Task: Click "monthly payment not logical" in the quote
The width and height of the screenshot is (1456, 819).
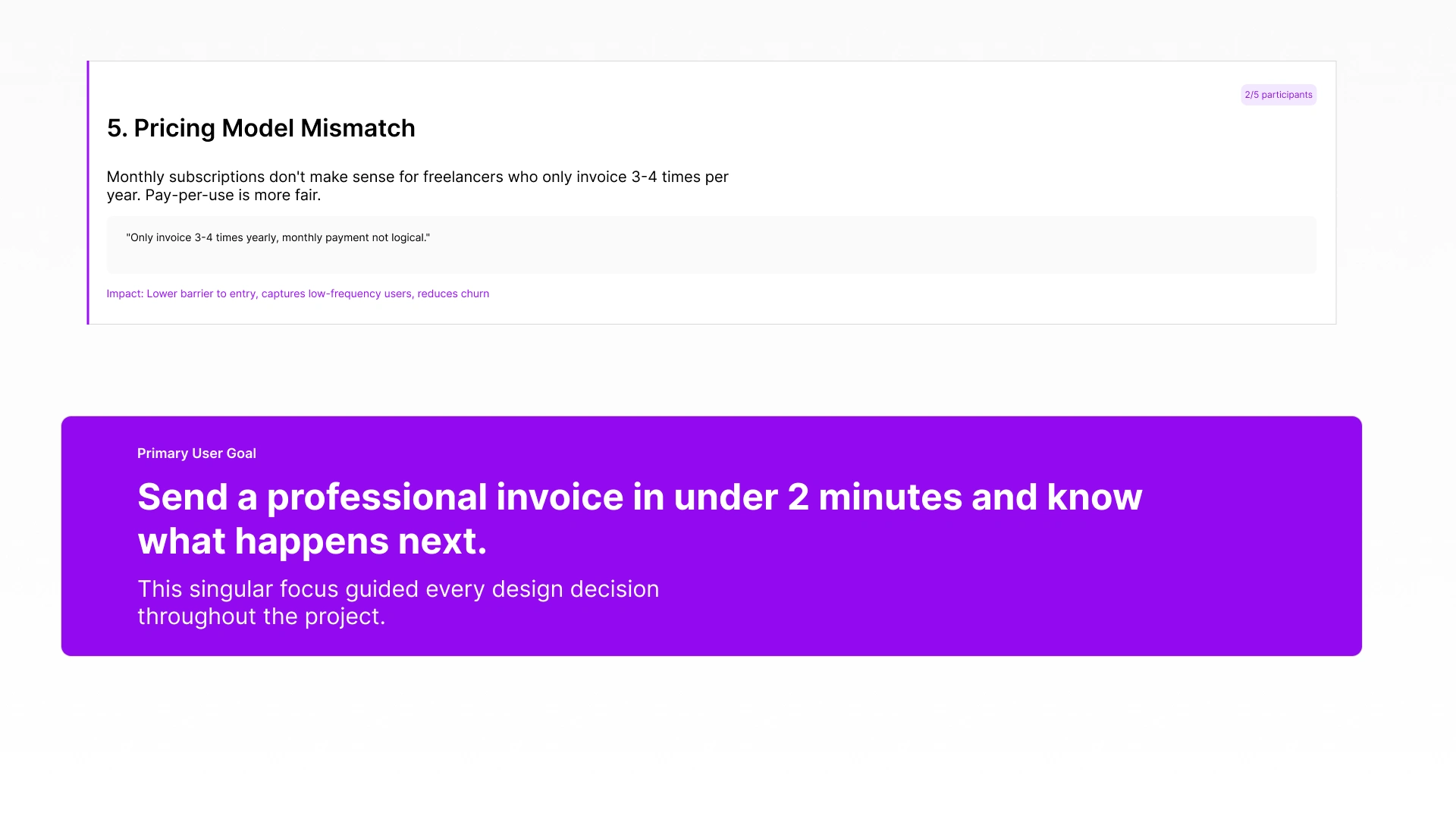Action: pyautogui.click(x=355, y=237)
